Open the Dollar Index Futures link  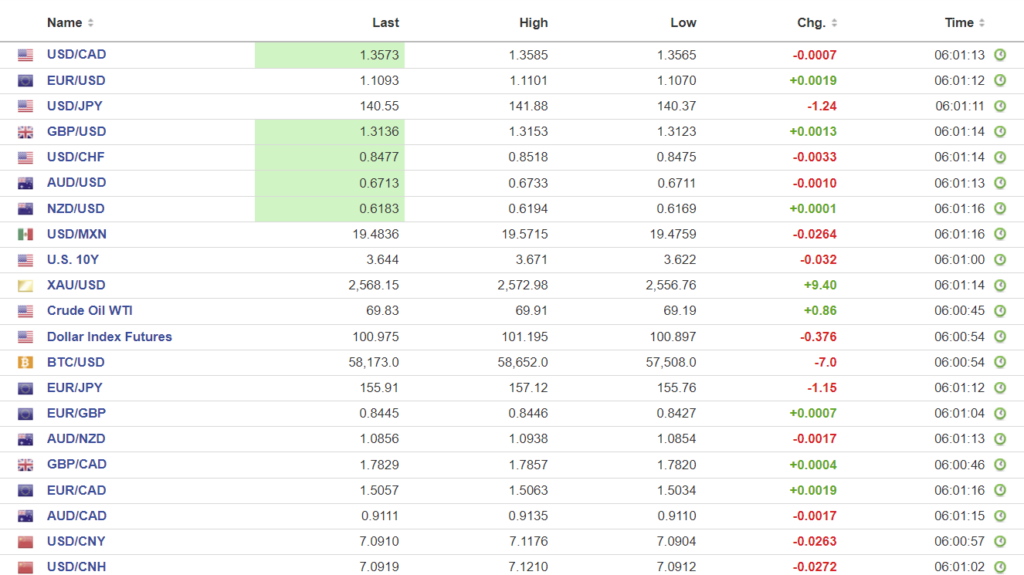coord(109,337)
